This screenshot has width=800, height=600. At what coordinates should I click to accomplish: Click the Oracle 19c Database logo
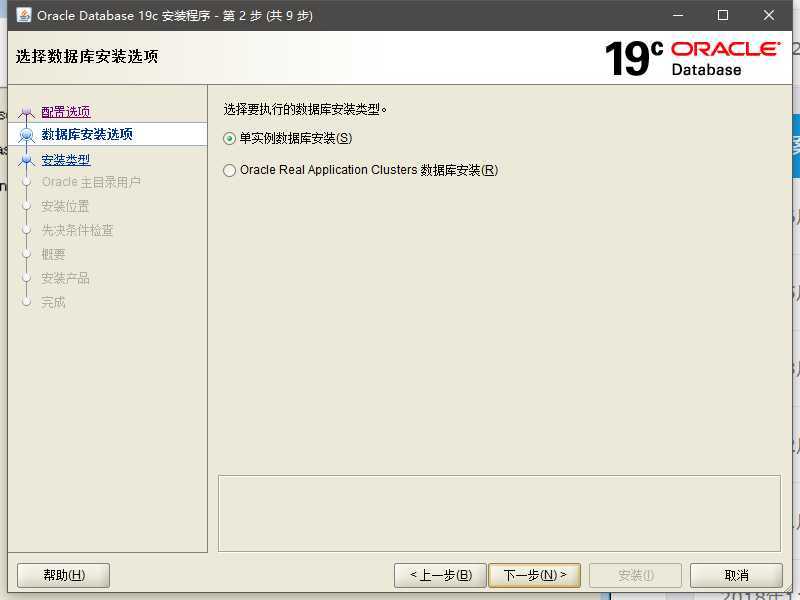click(692, 58)
